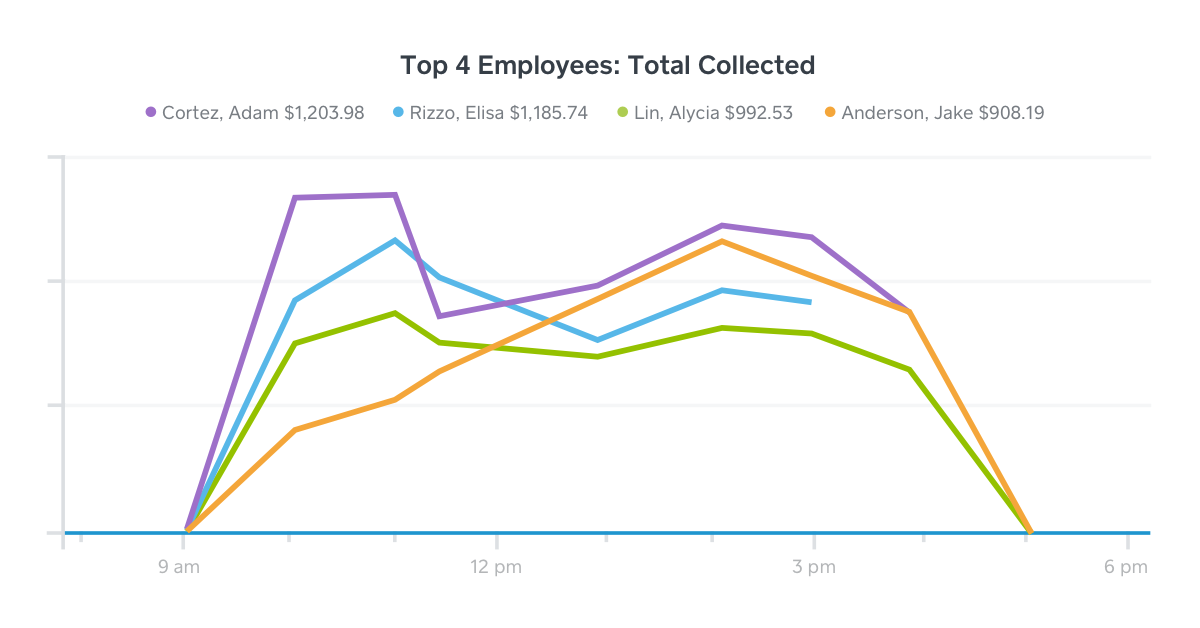The image size is (1200, 628).
Task: Click the green line's peak near 11 am
Action: tap(395, 313)
